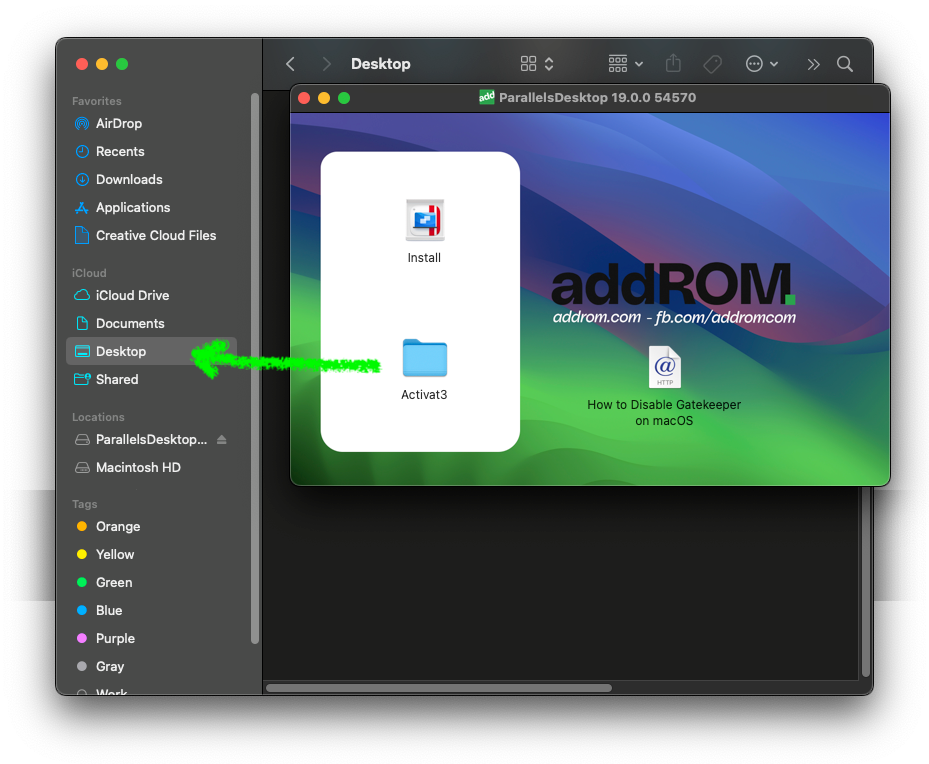This screenshot has width=929, height=764.
Task: Open Creative Cloud Files location
Action: (152, 235)
